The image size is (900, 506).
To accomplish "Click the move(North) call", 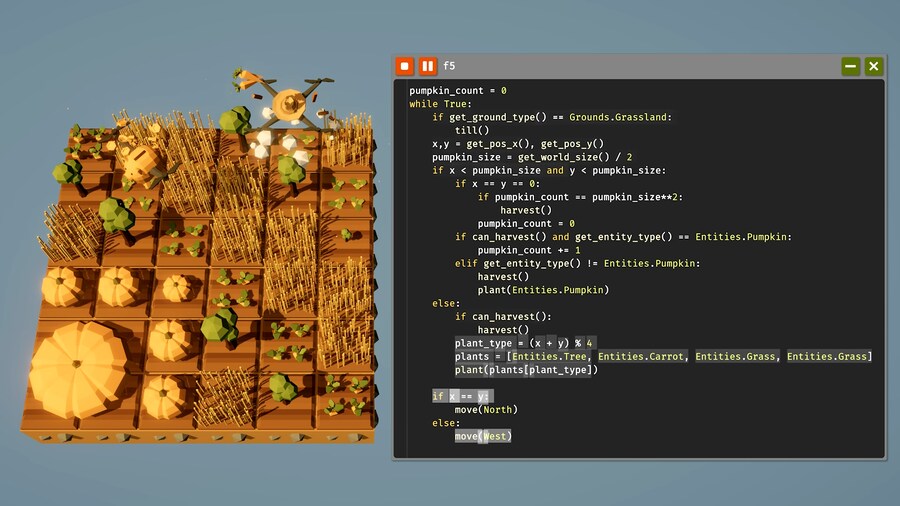I will click(486, 409).
